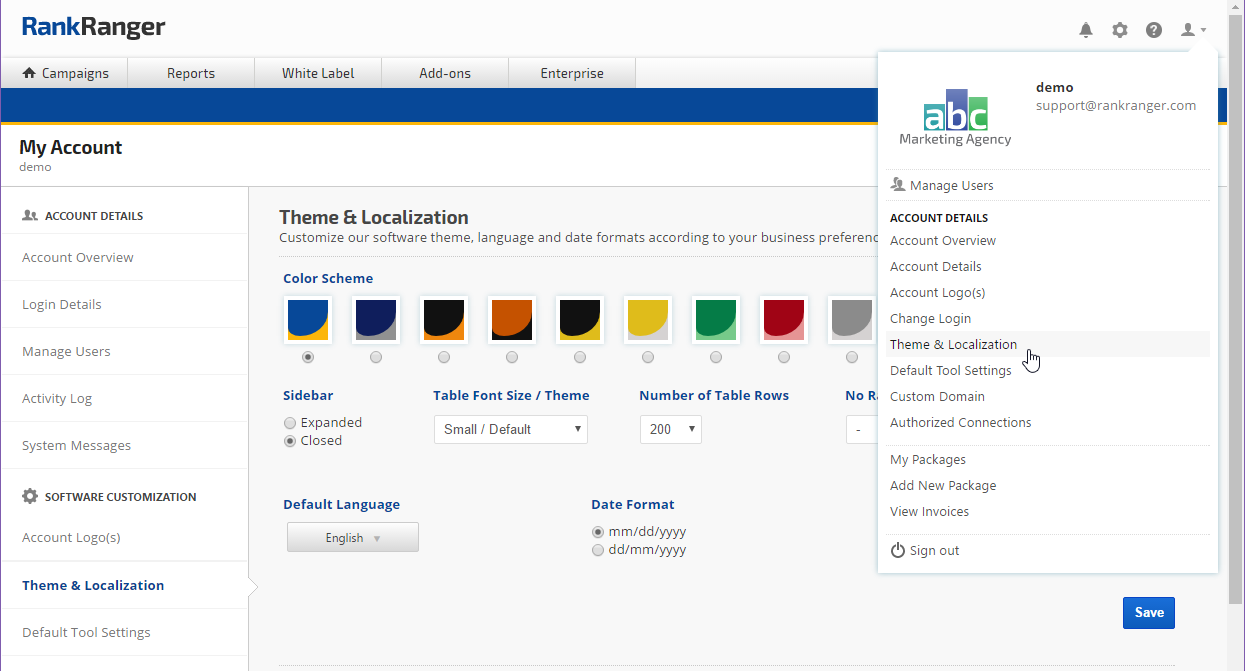
Task: Click Sign out in dropdown menu
Action: click(935, 550)
